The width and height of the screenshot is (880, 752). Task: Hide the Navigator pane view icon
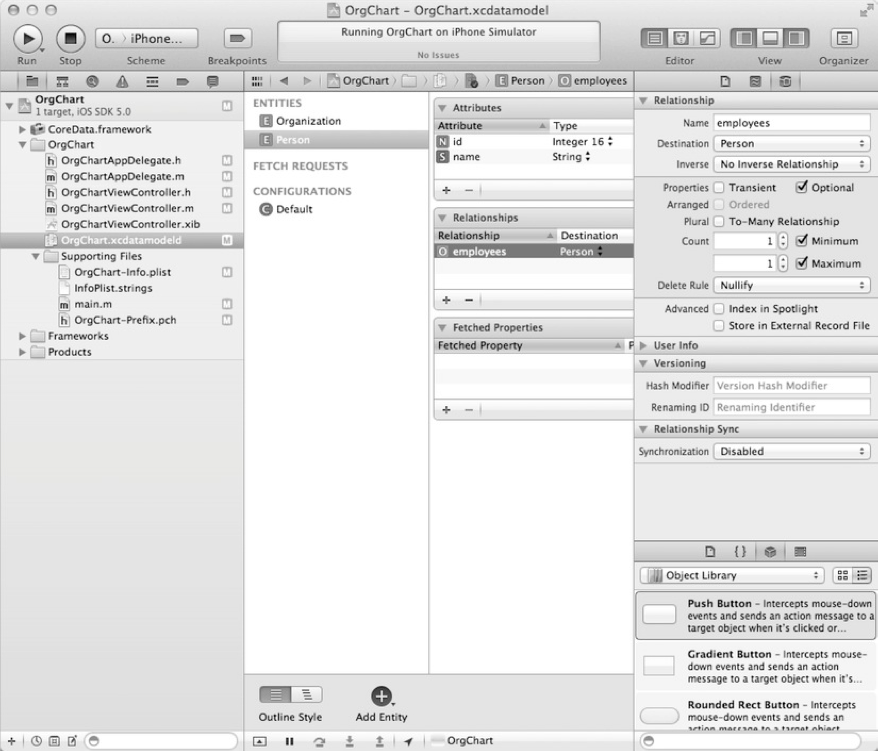pyautogui.click(x=744, y=38)
